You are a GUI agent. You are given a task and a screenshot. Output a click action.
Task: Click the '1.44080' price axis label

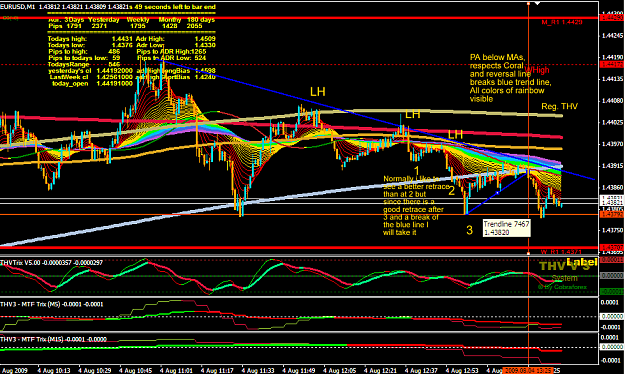tap(612, 101)
